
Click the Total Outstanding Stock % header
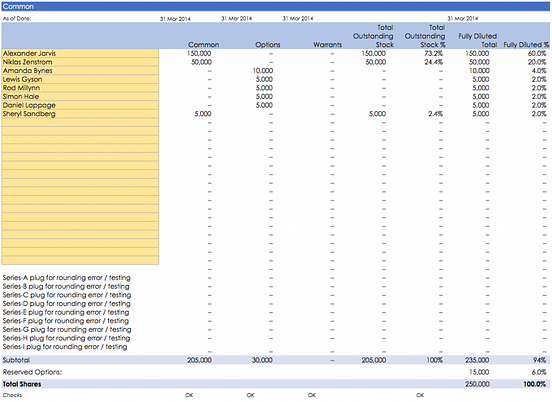425,36
